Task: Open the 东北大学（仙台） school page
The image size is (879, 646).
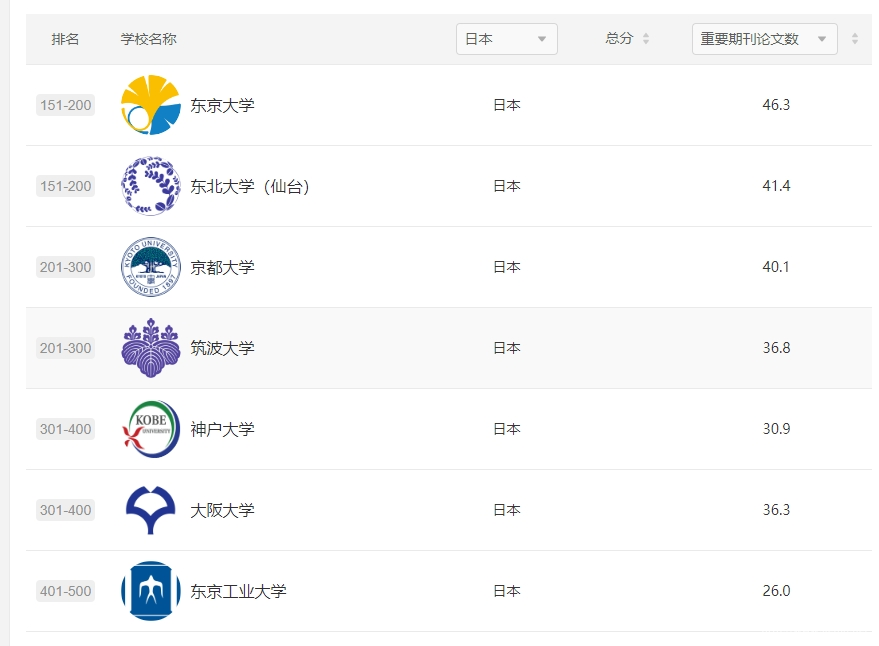Action: point(250,186)
